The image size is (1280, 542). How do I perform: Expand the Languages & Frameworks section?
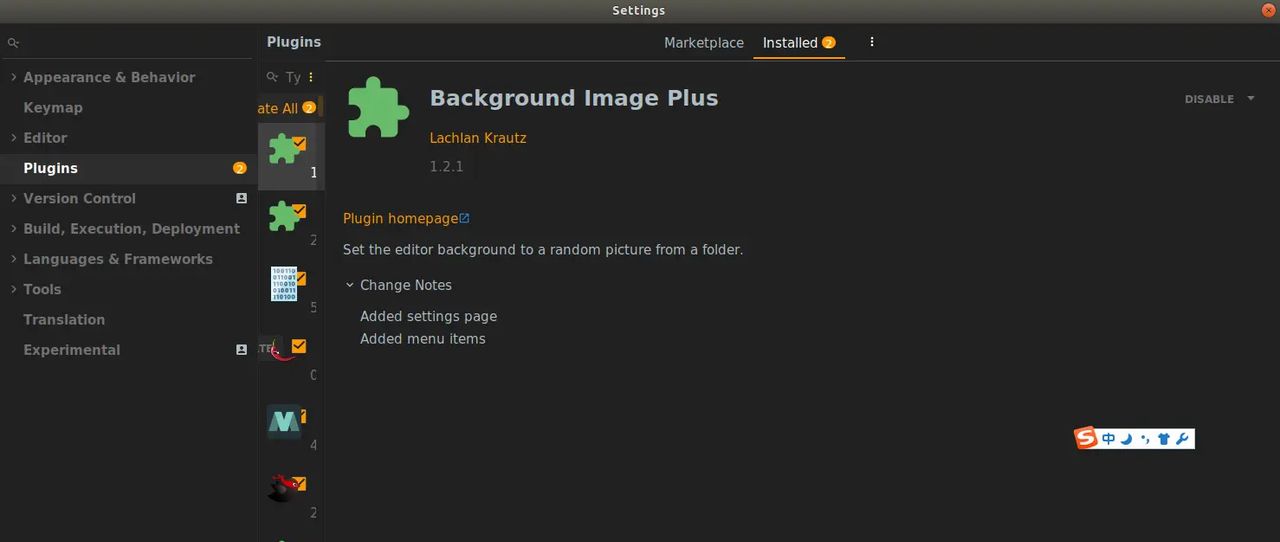tap(13, 259)
